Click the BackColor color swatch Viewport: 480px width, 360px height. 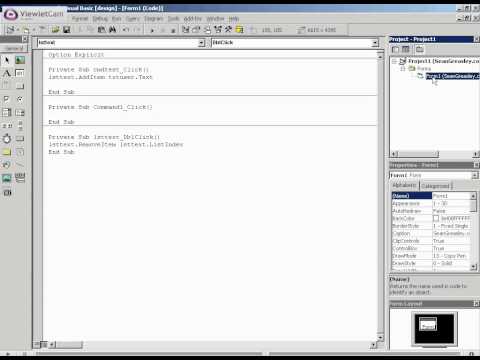[x=436, y=218]
